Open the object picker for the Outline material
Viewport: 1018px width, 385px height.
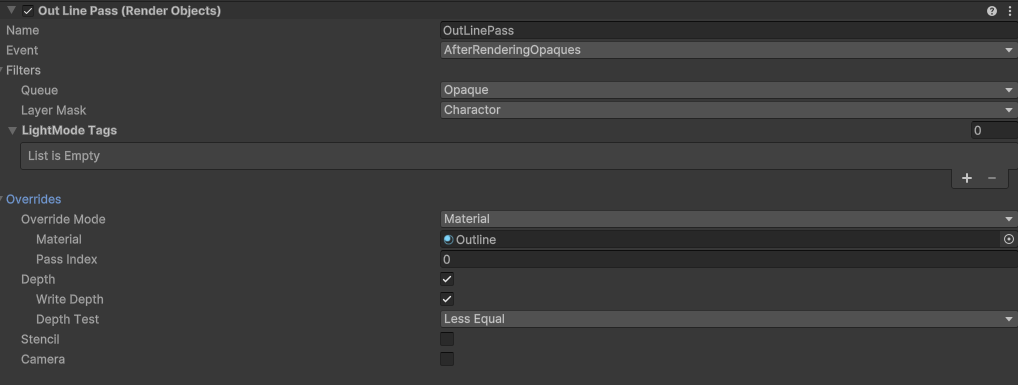pos(1008,240)
